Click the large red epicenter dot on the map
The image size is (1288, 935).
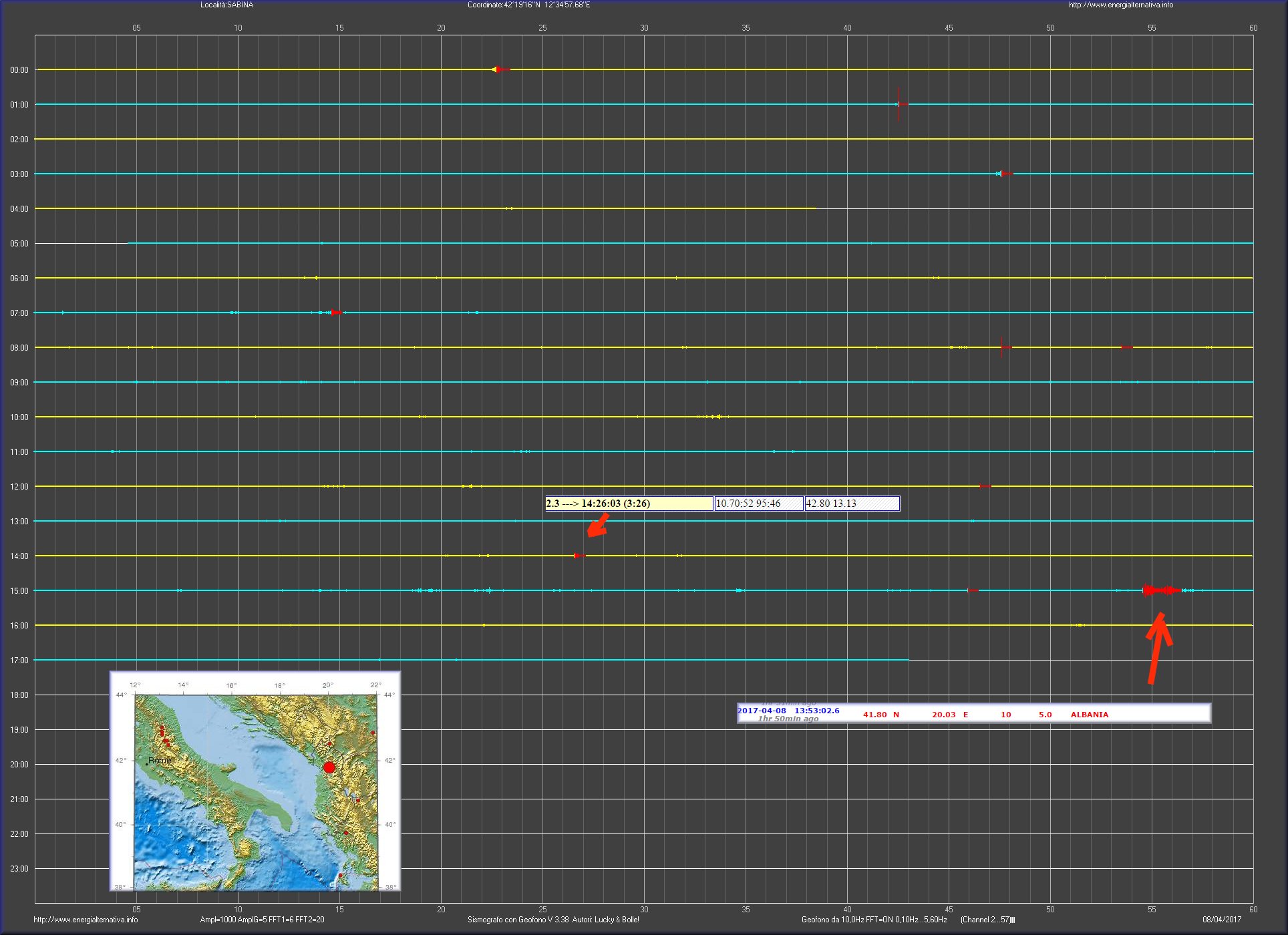tap(329, 767)
